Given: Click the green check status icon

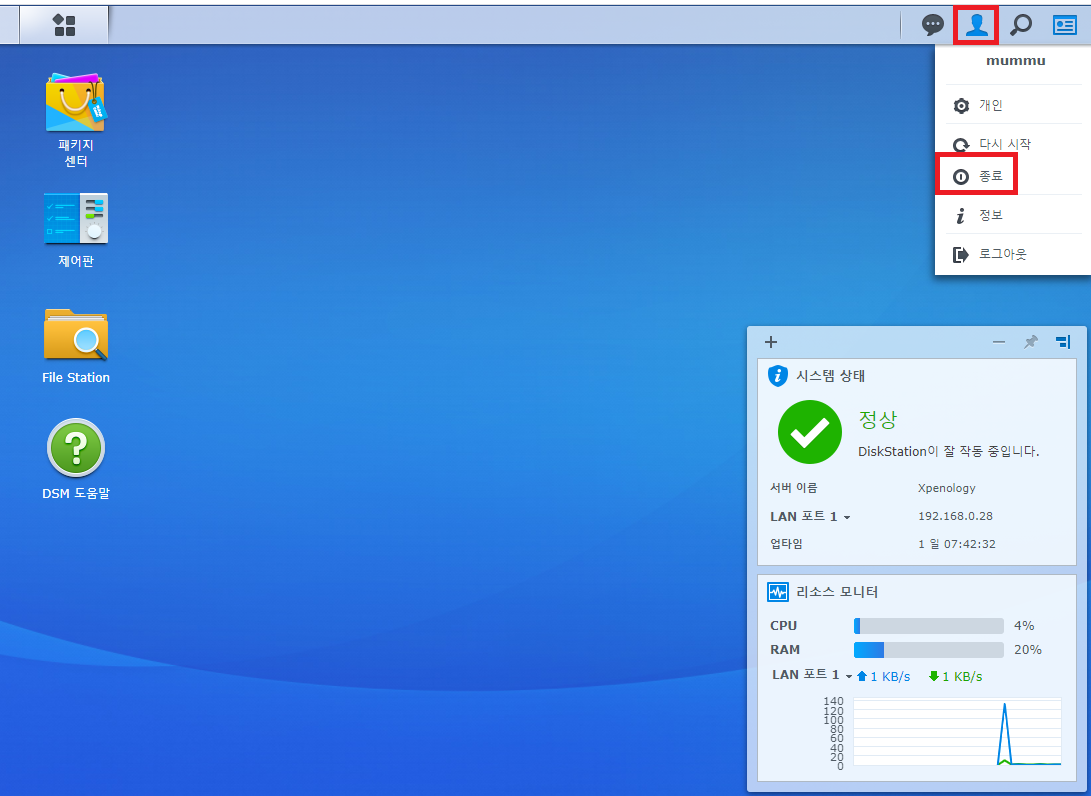Looking at the screenshot, I should [809, 432].
